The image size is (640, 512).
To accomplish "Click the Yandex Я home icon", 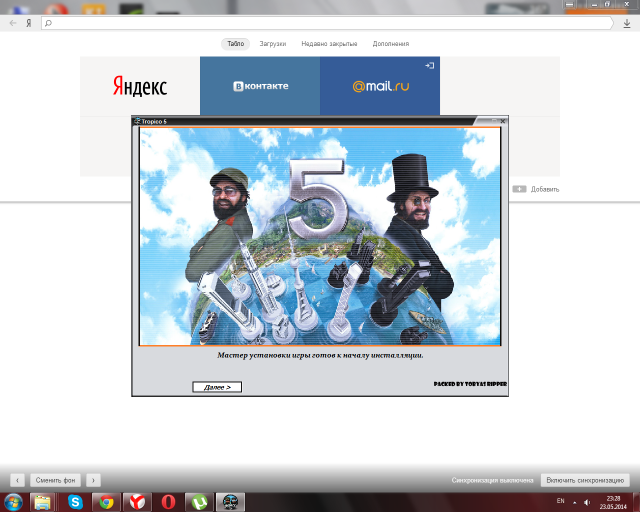I will 27,22.
